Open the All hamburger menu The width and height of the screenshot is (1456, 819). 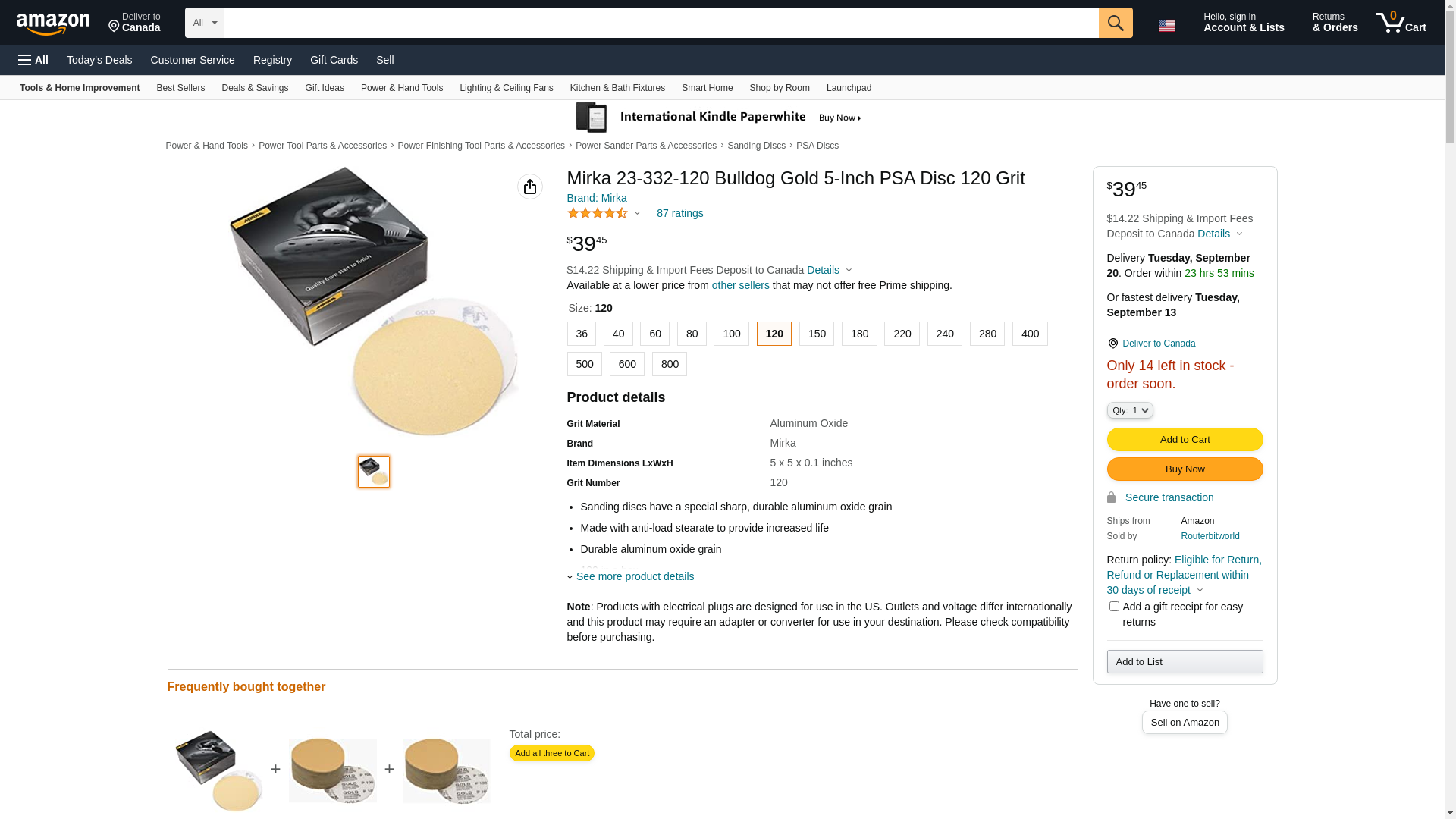(x=33, y=60)
